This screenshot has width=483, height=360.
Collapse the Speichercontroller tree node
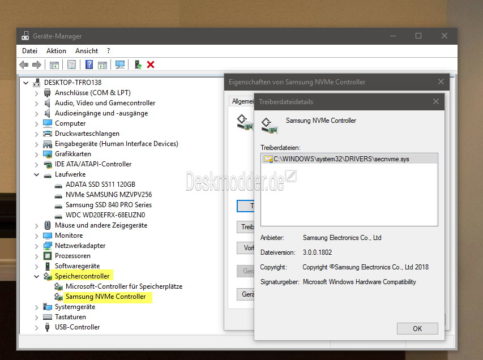pyautogui.click(x=36, y=276)
